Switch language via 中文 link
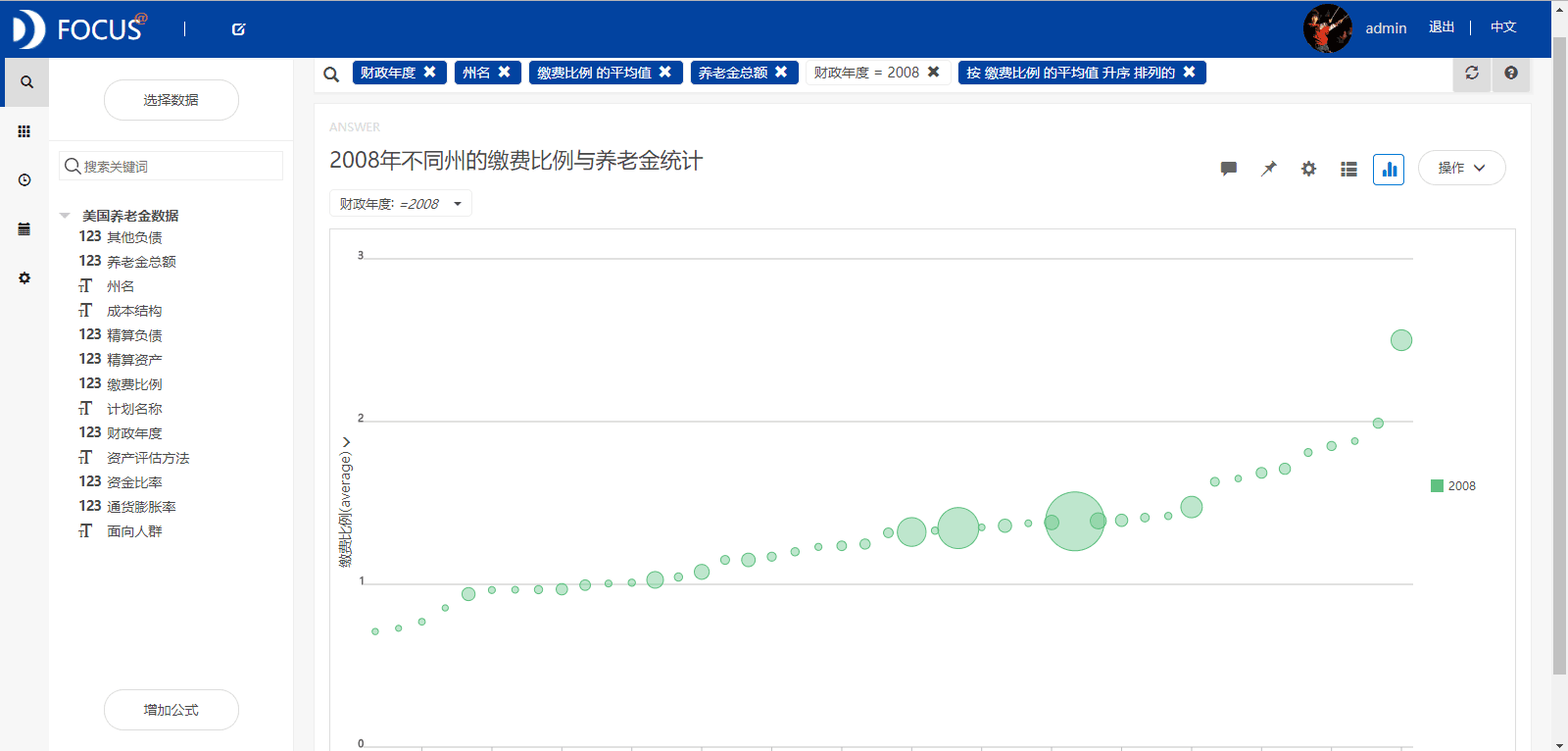The height and width of the screenshot is (751, 1568). click(x=1503, y=27)
